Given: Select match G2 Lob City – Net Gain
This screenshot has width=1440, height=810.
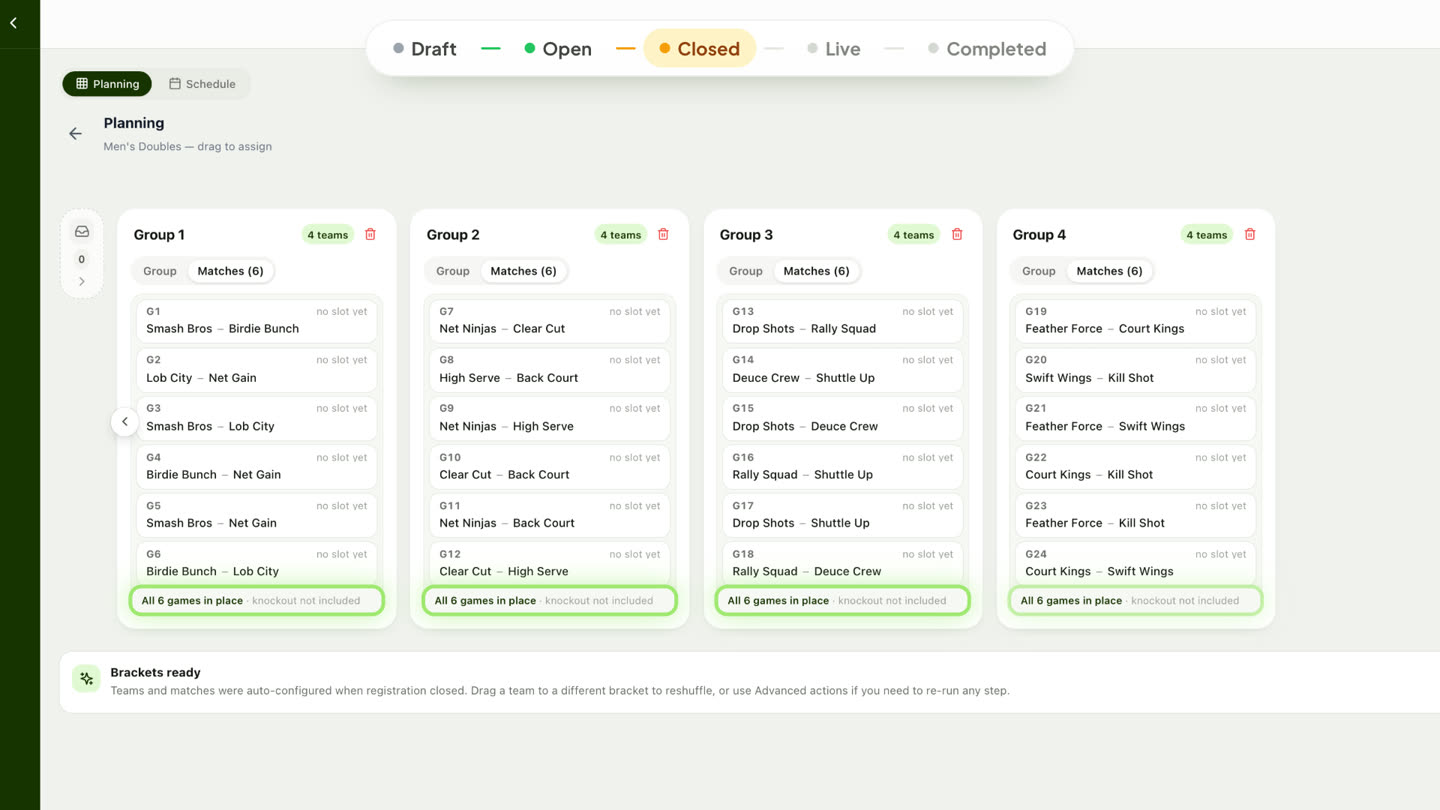Looking at the screenshot, I should pos(257,369).
